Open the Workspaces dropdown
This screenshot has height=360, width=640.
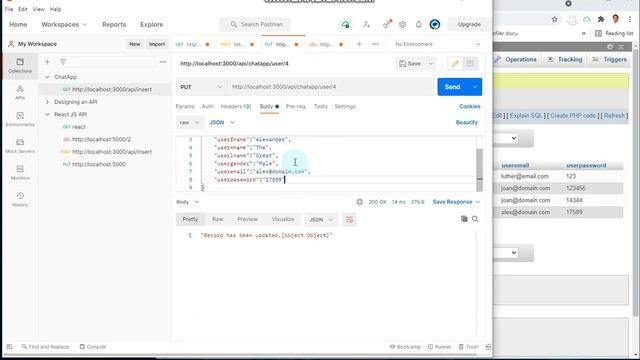coord(64,24)
